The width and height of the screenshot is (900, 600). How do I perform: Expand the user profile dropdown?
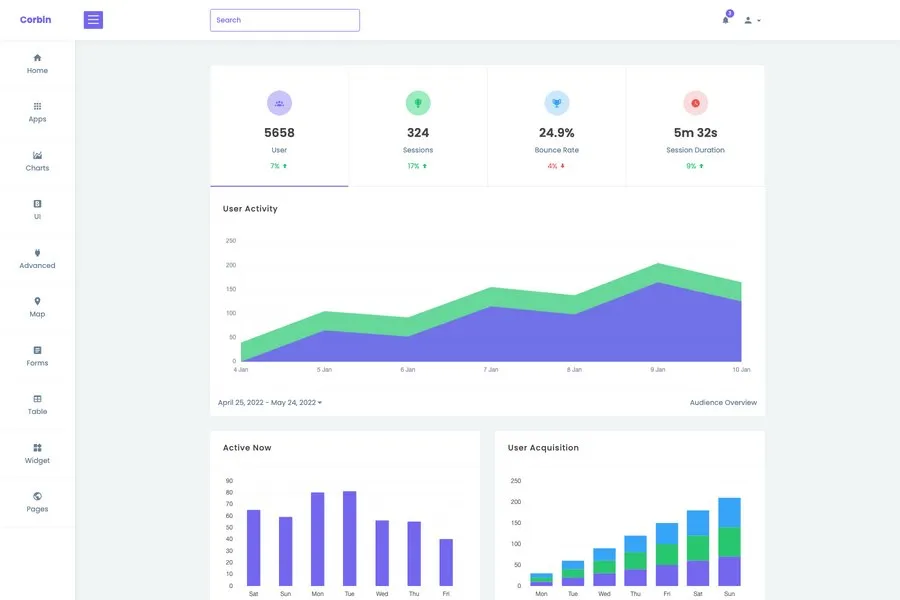(752, 20)
